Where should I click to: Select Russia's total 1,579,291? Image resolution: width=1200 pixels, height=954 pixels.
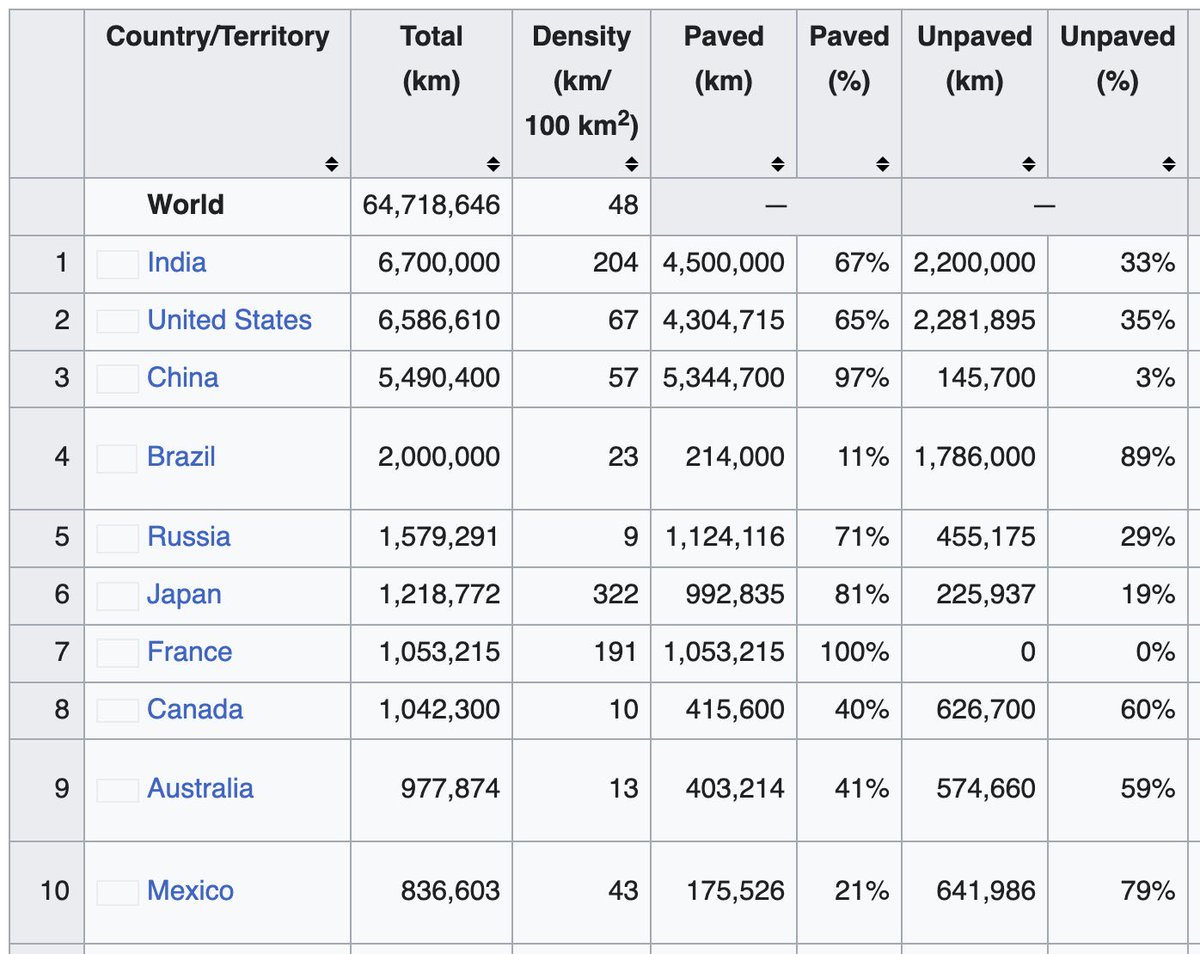tap(439, 537)
